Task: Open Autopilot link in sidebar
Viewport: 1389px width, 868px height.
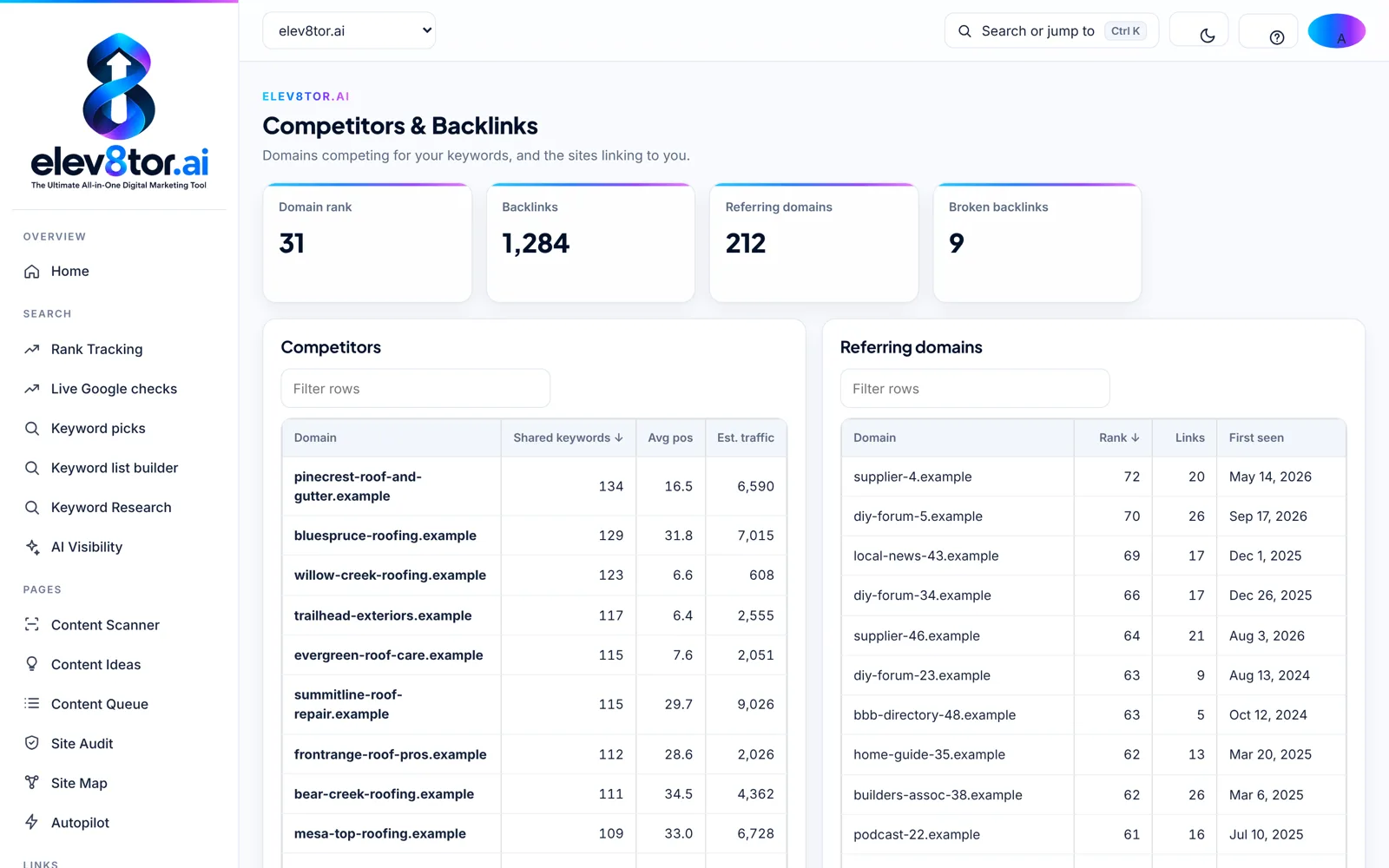Action: pyautogui.click(x=119, y=823)
